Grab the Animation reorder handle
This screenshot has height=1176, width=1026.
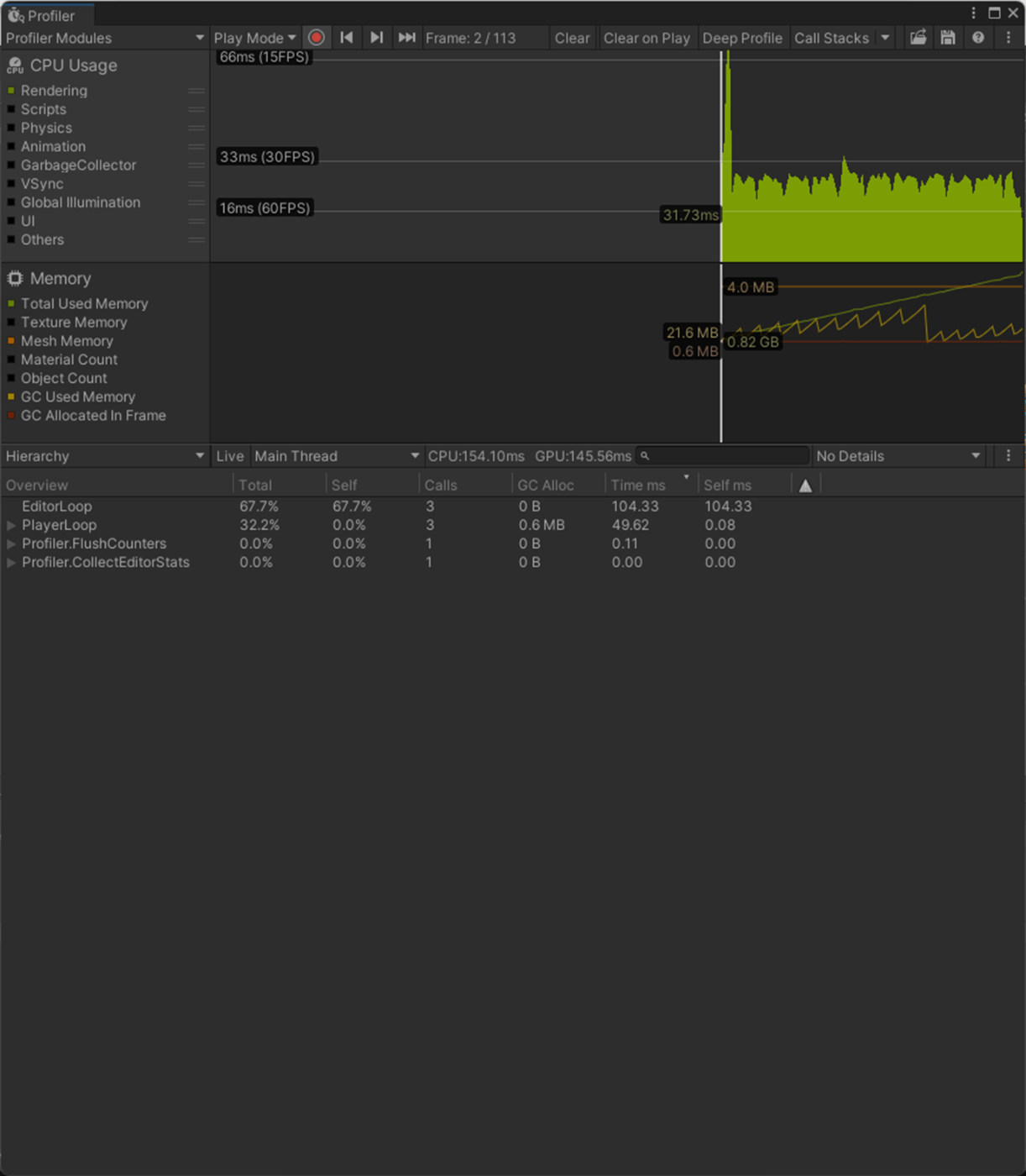tap(196, 146)
